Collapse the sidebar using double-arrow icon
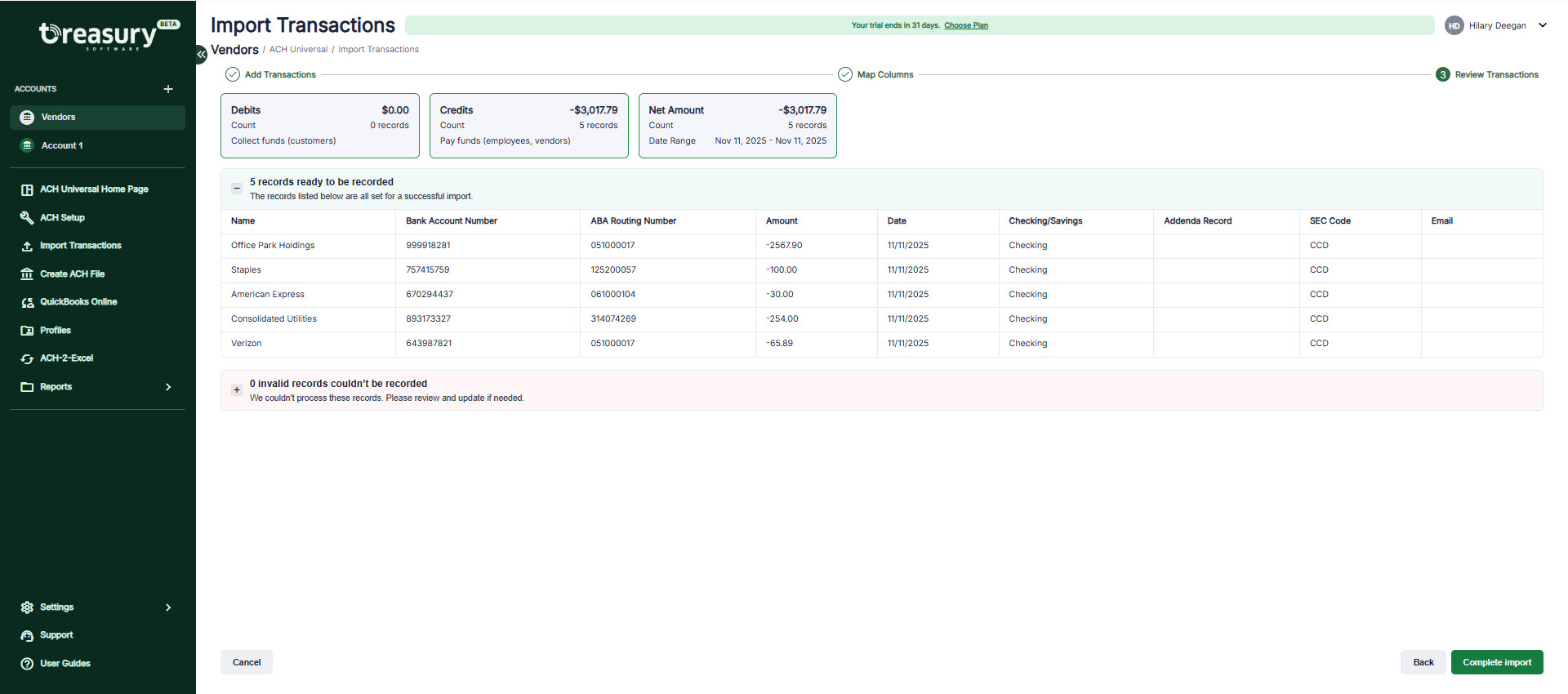 pyautogui.click(x=201, y=54)
